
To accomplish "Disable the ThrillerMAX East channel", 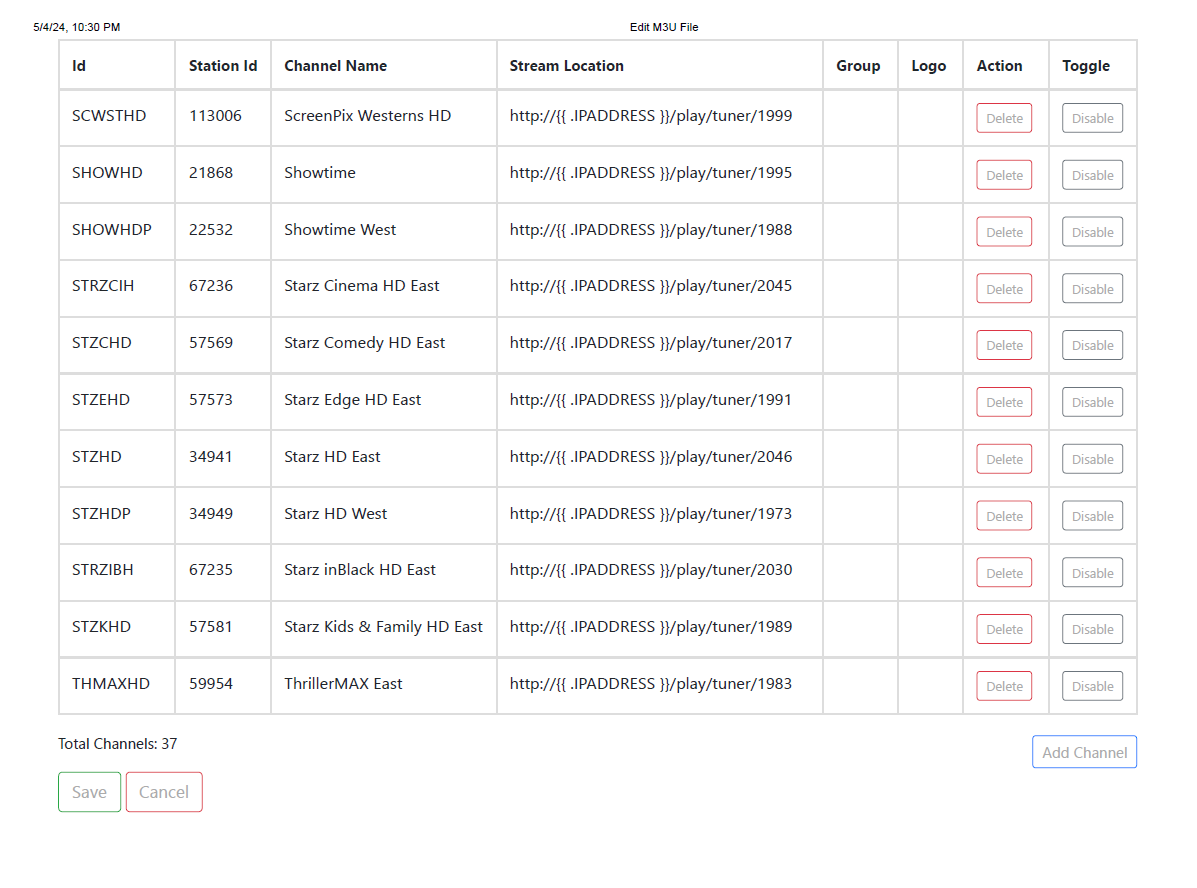I will pos(1092,686).
